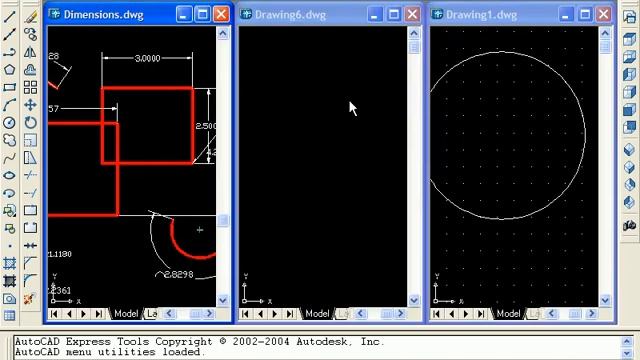This screenshot has width=640, height=360.
Task: Select Model tab in Drawing6.dwg window
Action: 317,313
